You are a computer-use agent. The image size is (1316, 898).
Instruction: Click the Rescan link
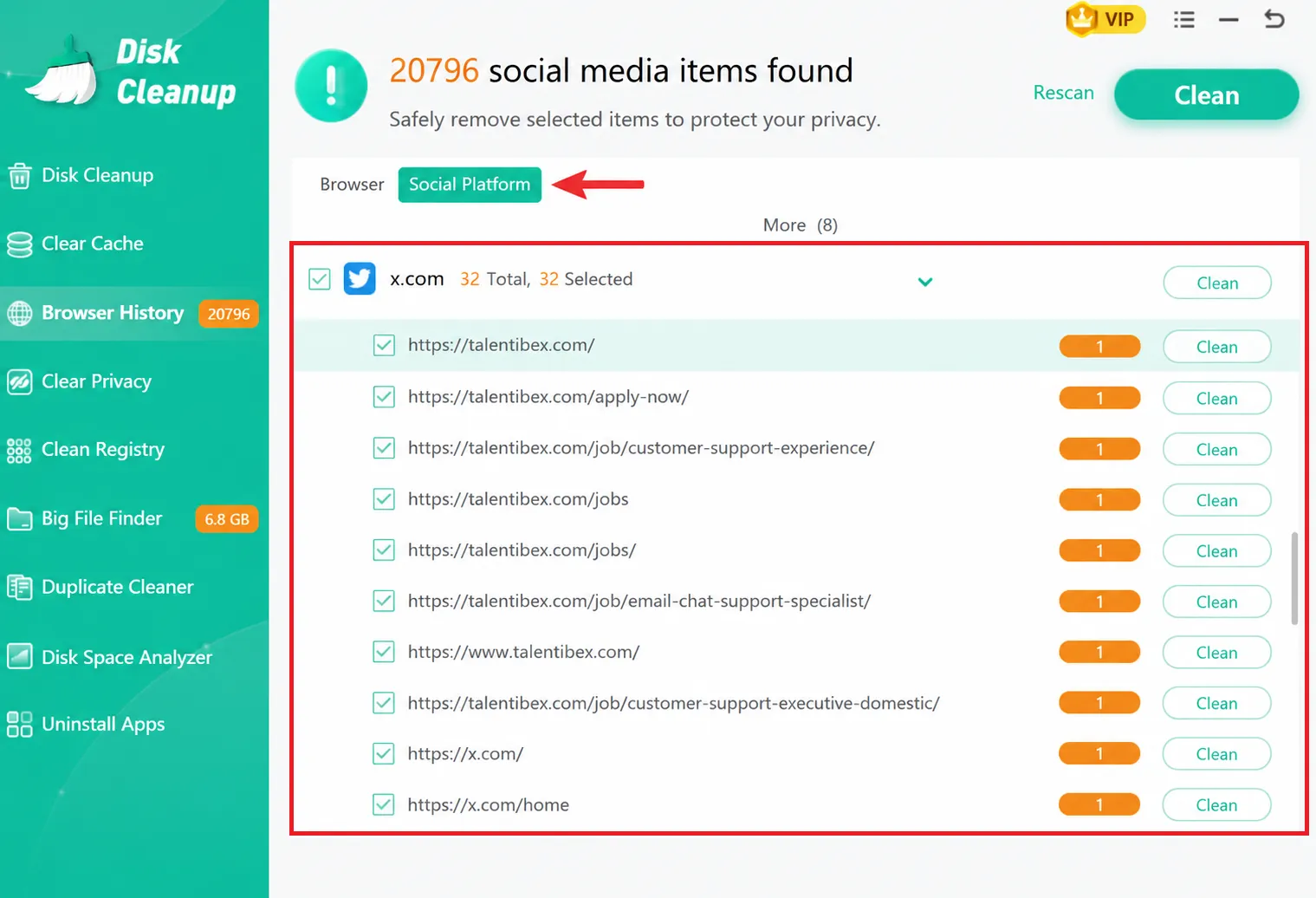[x=1063, y=93]
